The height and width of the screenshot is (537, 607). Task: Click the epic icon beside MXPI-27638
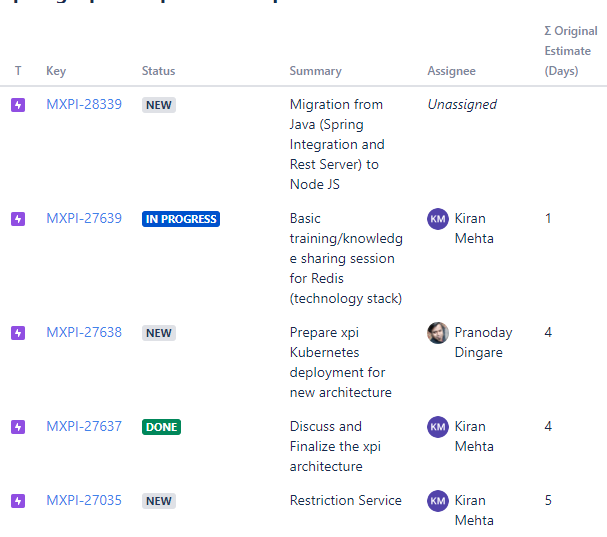[x=18, y=333]
